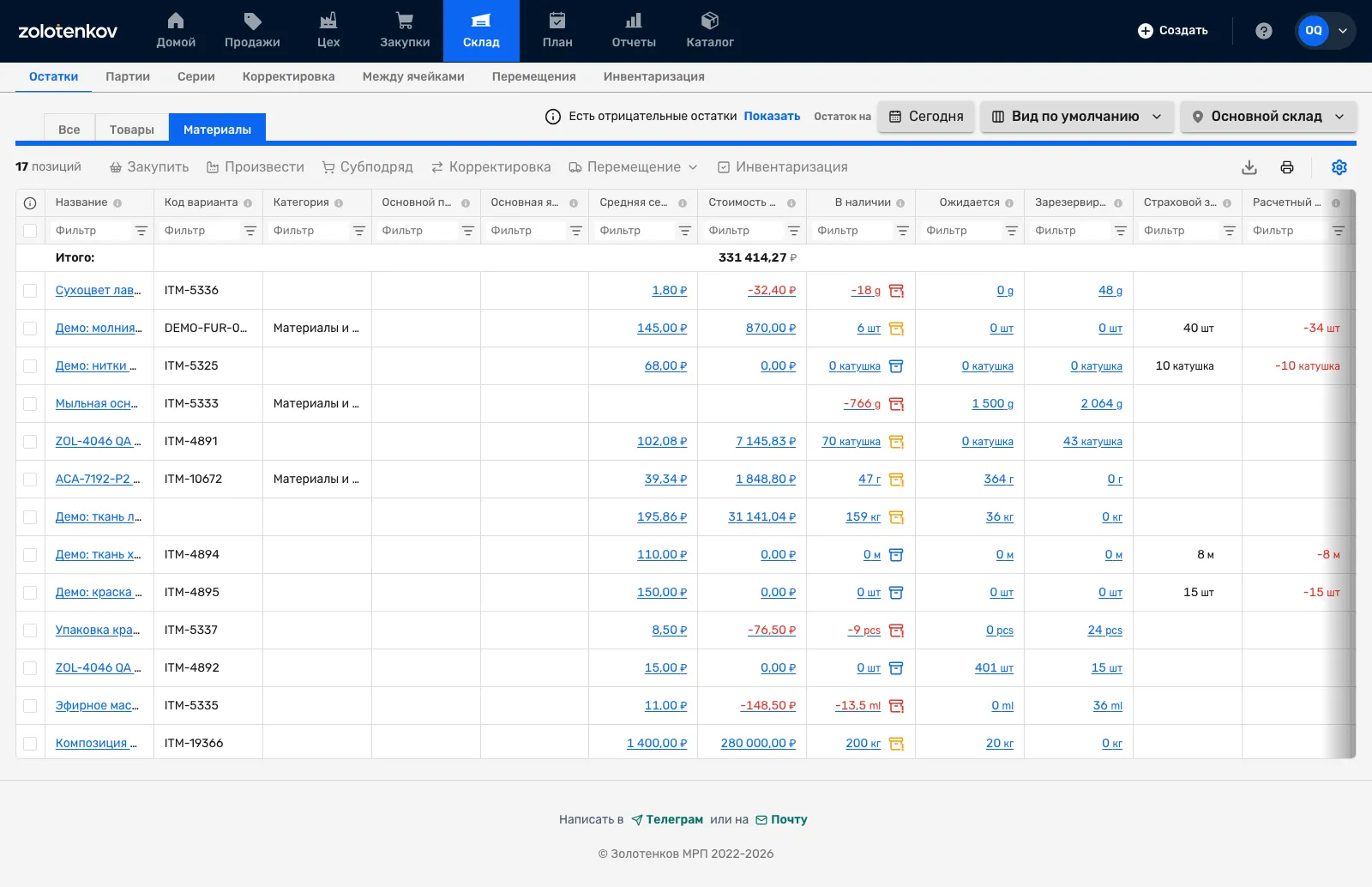Tick checkbox for Сухоцвет лав row

coord(30,291)
